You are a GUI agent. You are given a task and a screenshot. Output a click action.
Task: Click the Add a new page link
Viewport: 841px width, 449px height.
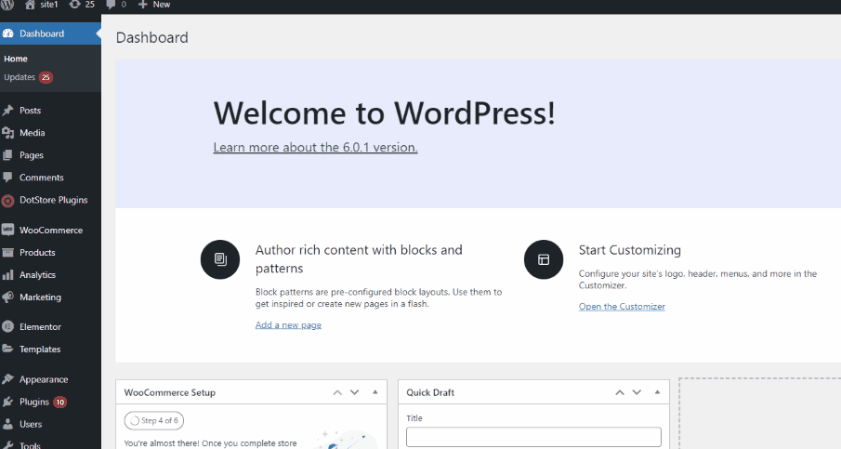pyautogui.click(x=288, y=325)
